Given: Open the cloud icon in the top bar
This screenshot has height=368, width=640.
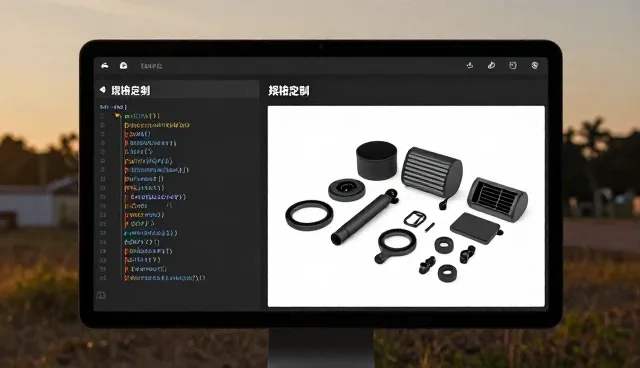Looking at the screenshot, I should click(123, 65).
